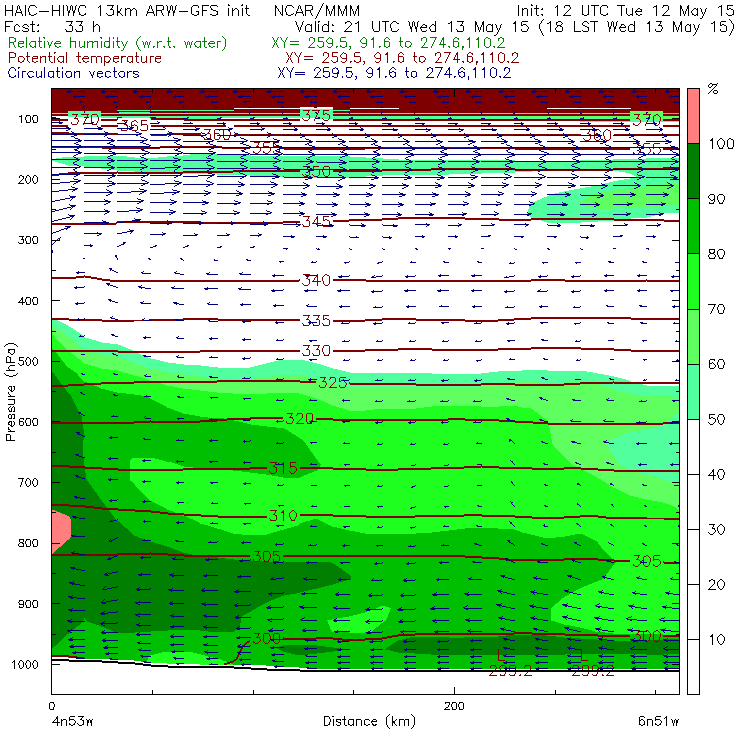This screenshot has width=740, height=740.
Task: Select the title 'HAIC-HIWC 13km ARW-GFS init'
Action: [127, 10]
